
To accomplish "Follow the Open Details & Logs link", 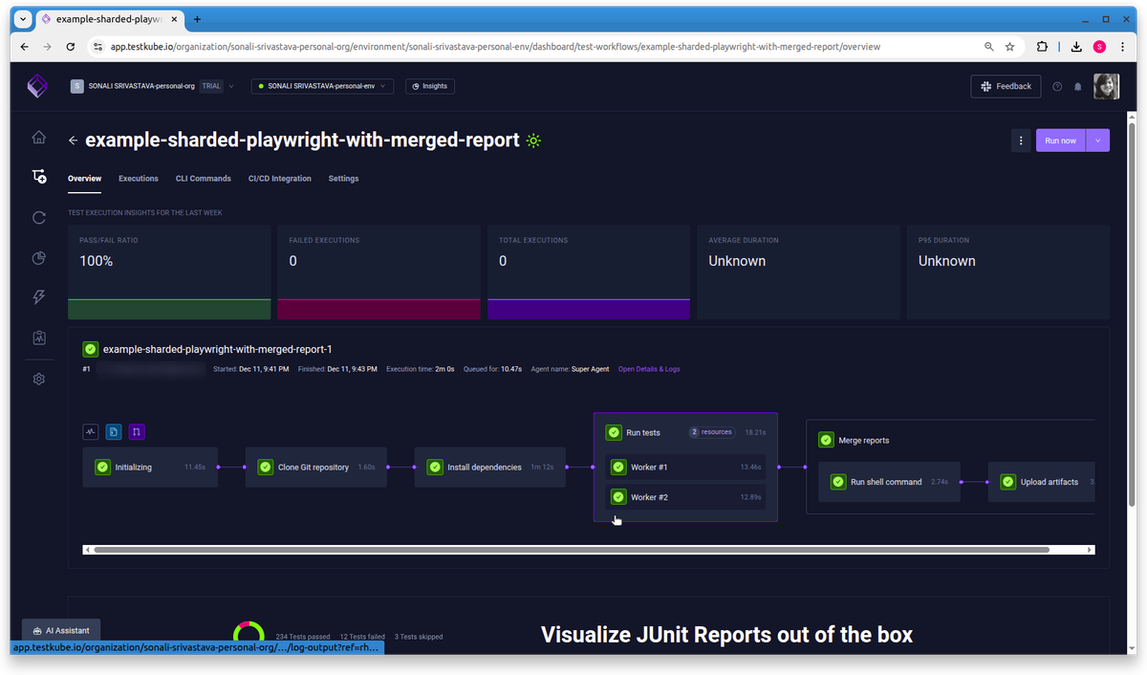I will click(x=649, y=369).
